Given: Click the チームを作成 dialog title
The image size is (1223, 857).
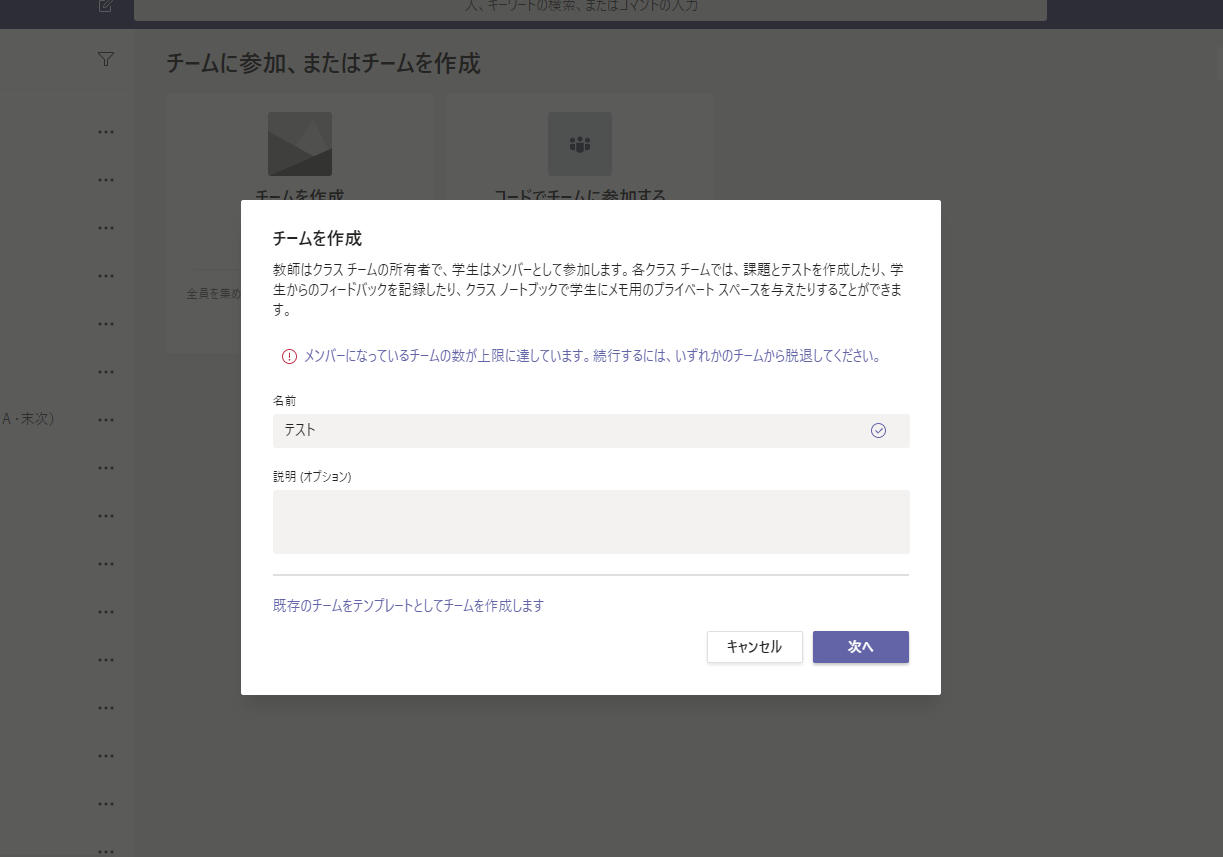Looking at the screenshot, I should [317, 238].
